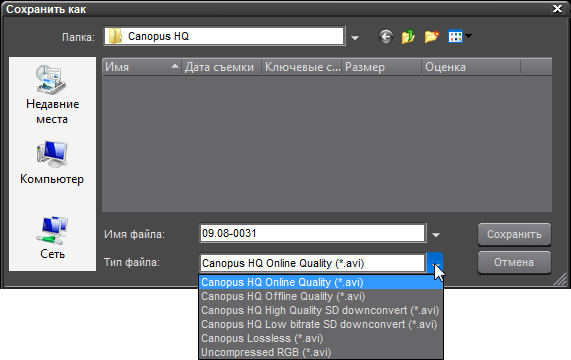This screenshot has height=360, width=571.
Task: Go back to the previous folder
Action: point(386,37)
